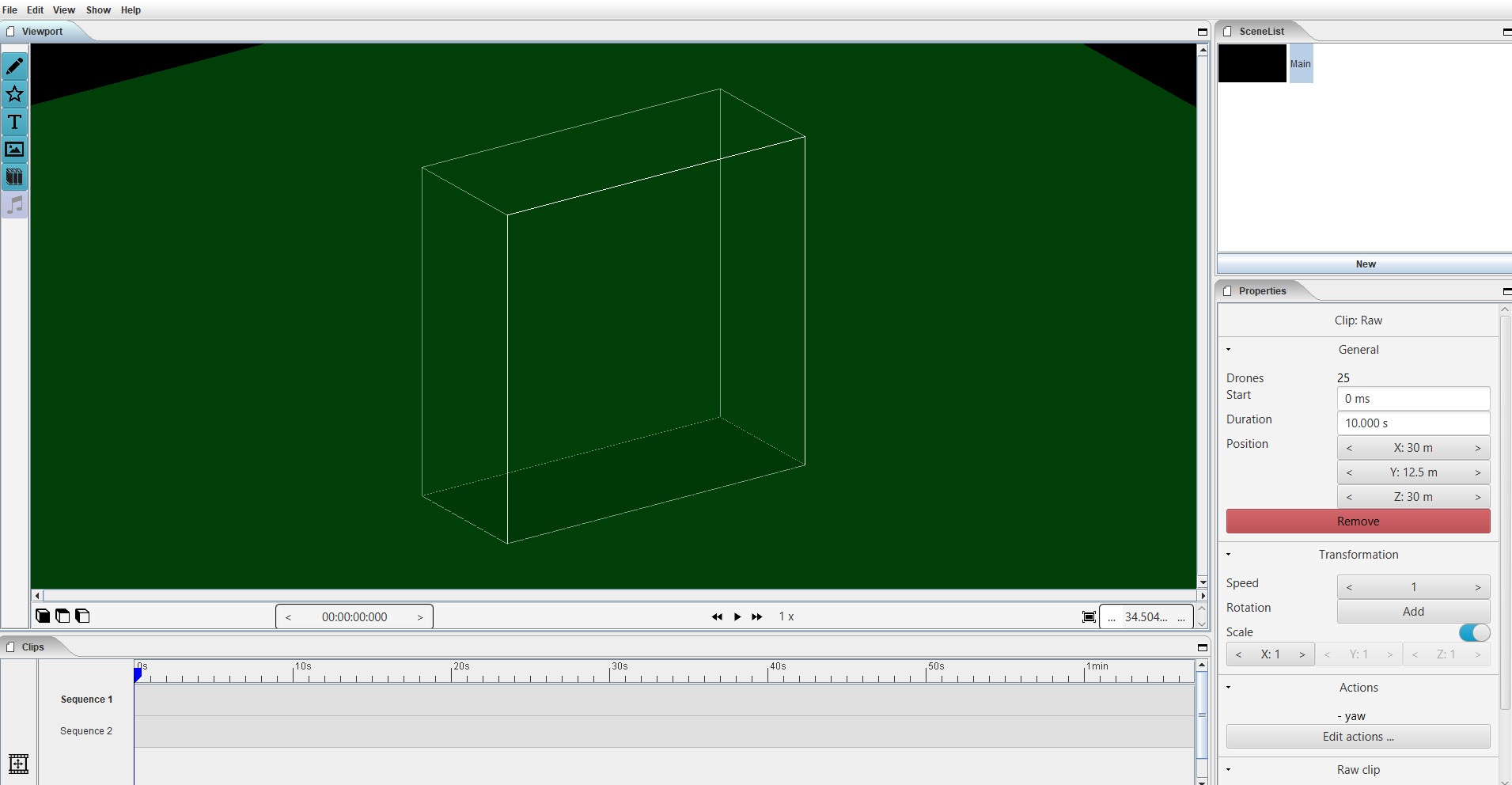This screenshot has height=785, width=1512.
Task: Click the Duration input field
Action: click(x=1413, y=423)
